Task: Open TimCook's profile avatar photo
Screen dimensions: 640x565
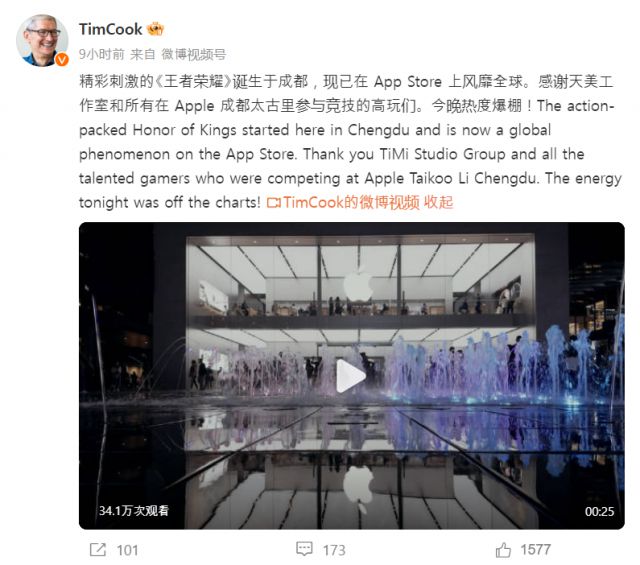Action: click(x=42, y=40)
